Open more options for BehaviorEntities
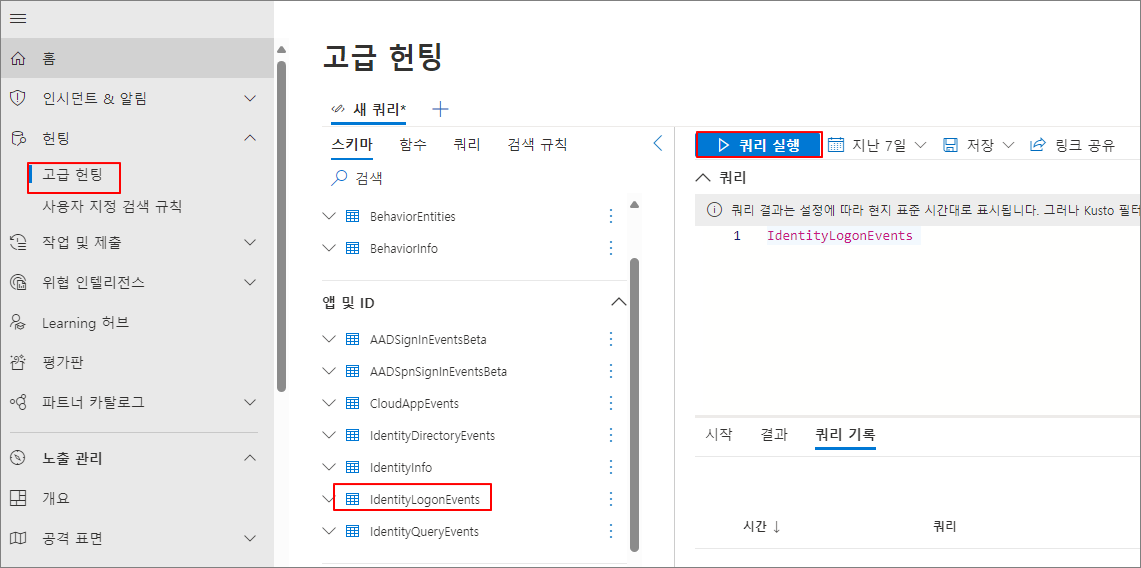The height and width of the screenshot is (568, 1141). 611,216
